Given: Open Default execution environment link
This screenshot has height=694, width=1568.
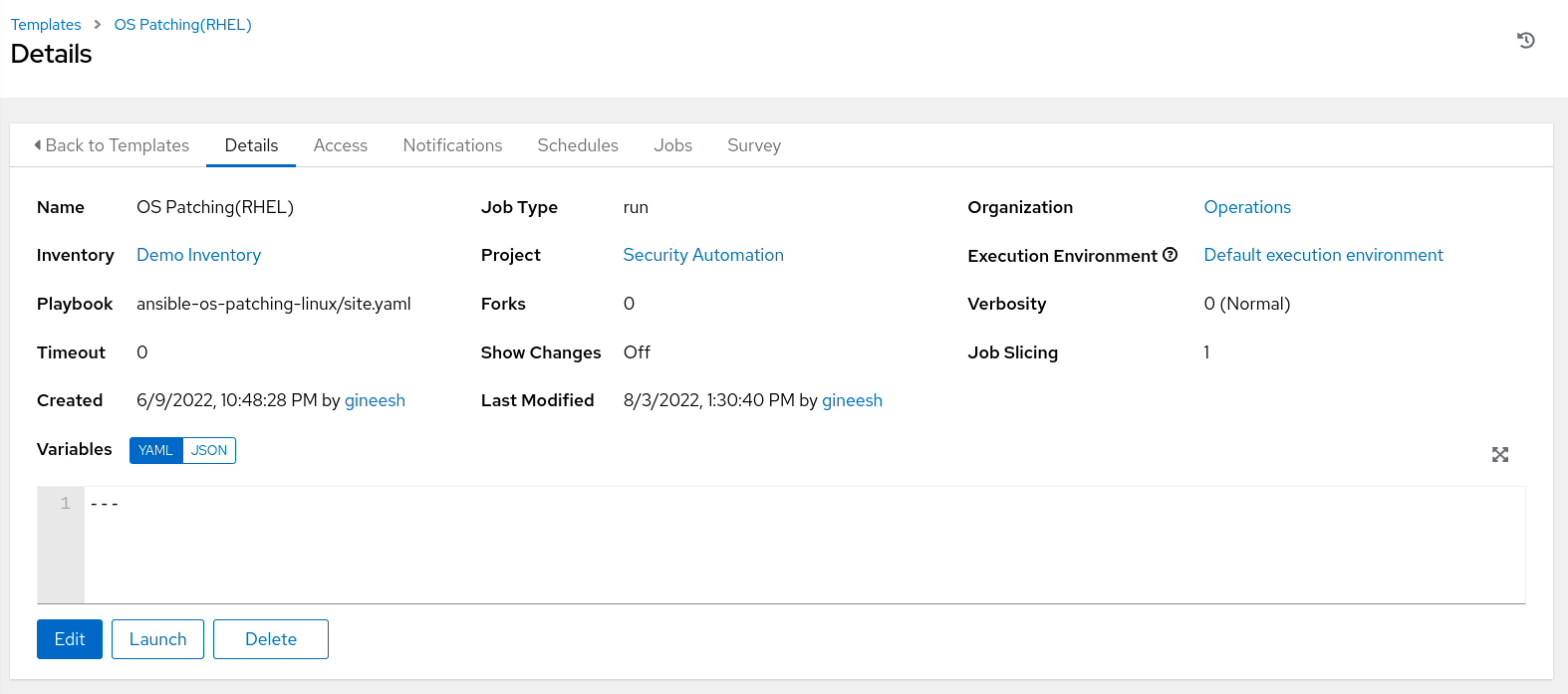Looking at the screenshot, I should click(1322, 255).
